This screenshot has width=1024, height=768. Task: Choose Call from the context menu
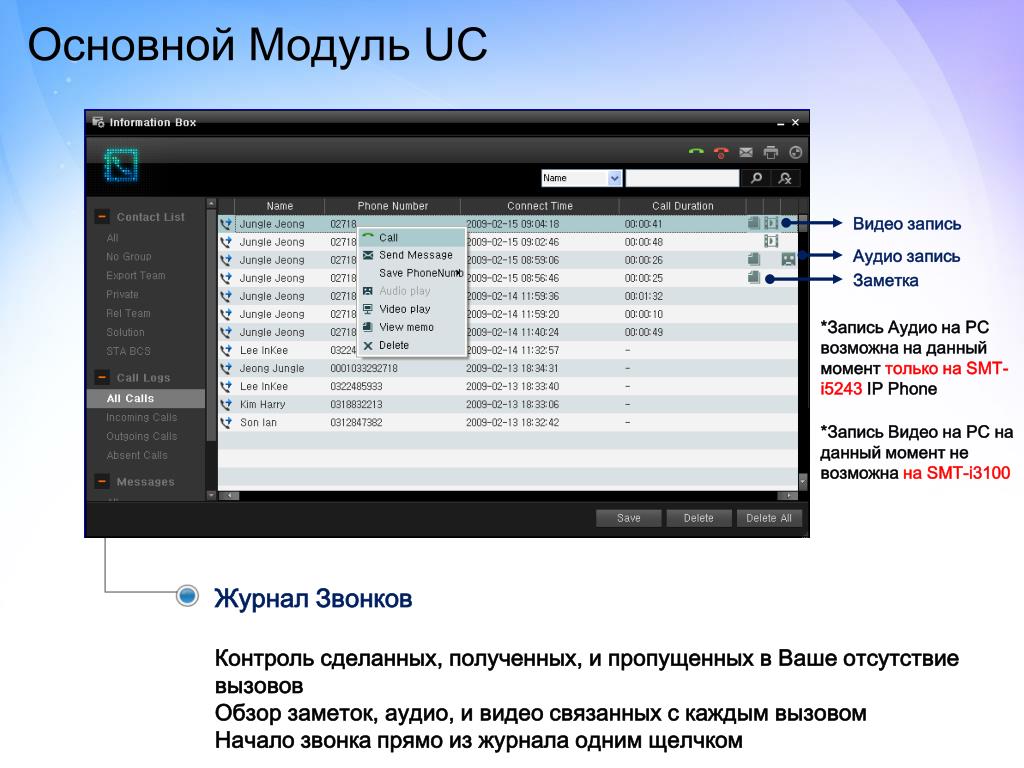[412, 238]
